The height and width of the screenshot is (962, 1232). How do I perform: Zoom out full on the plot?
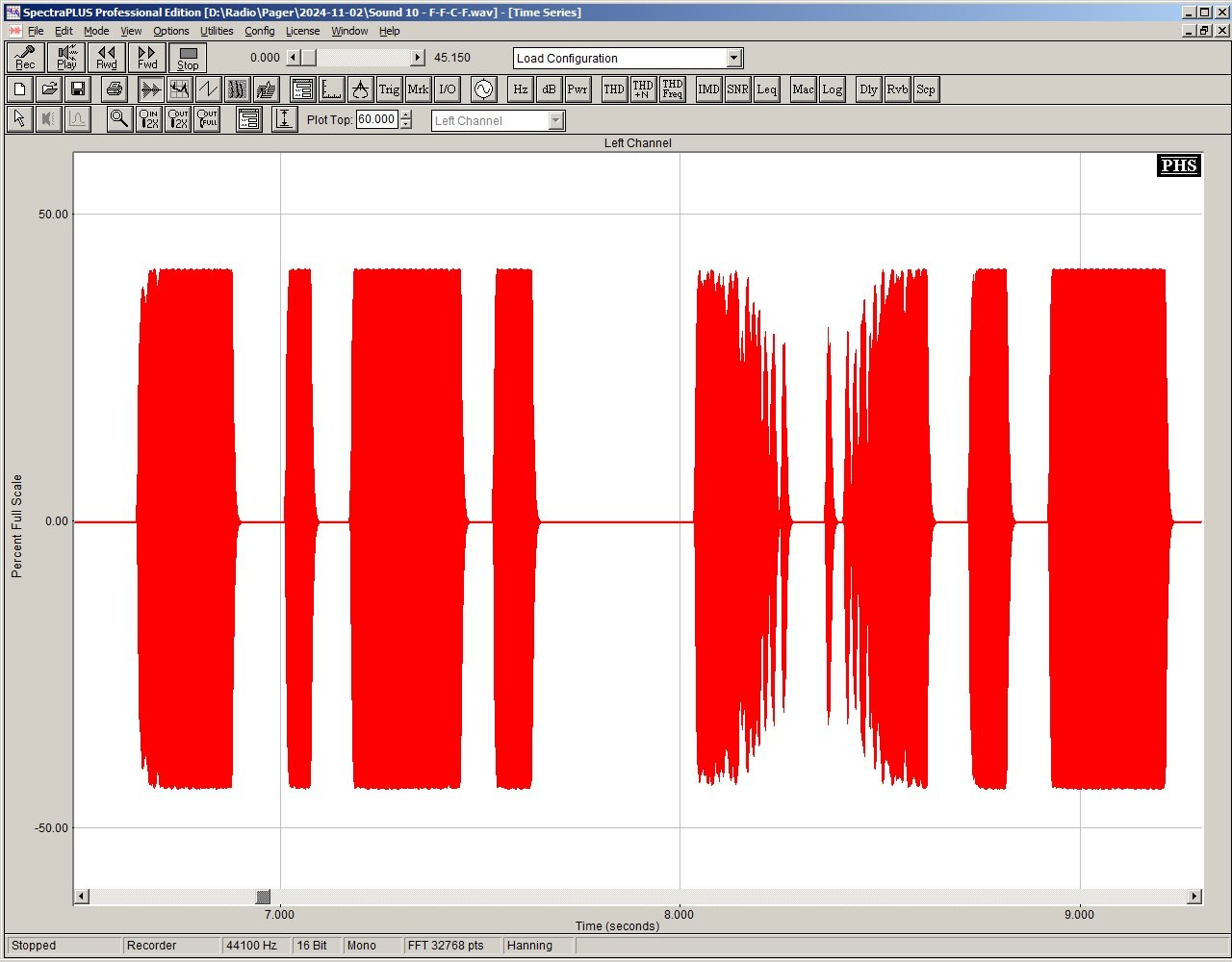click(207, 119)
